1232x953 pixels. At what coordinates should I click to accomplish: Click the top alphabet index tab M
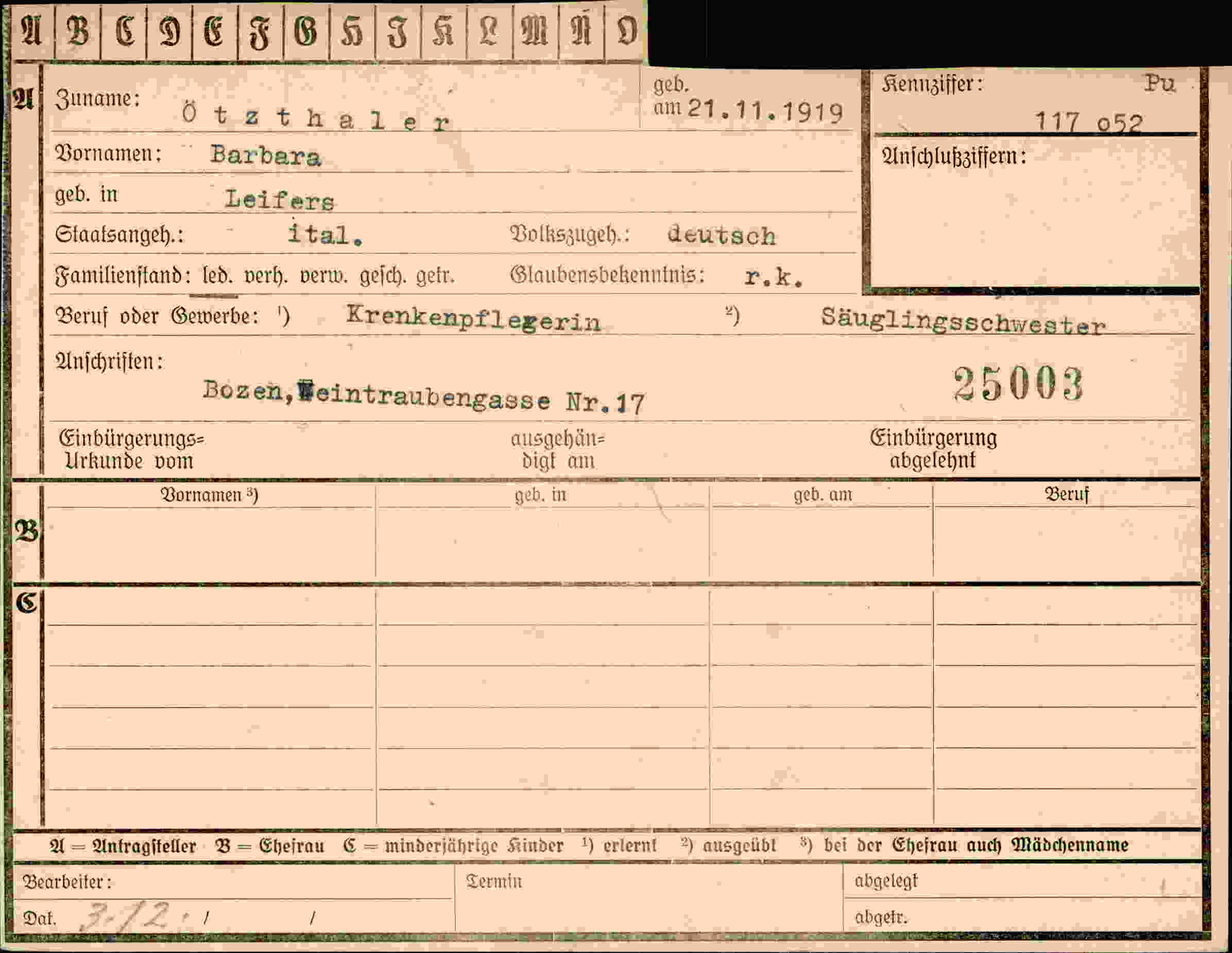pos(535,30)
